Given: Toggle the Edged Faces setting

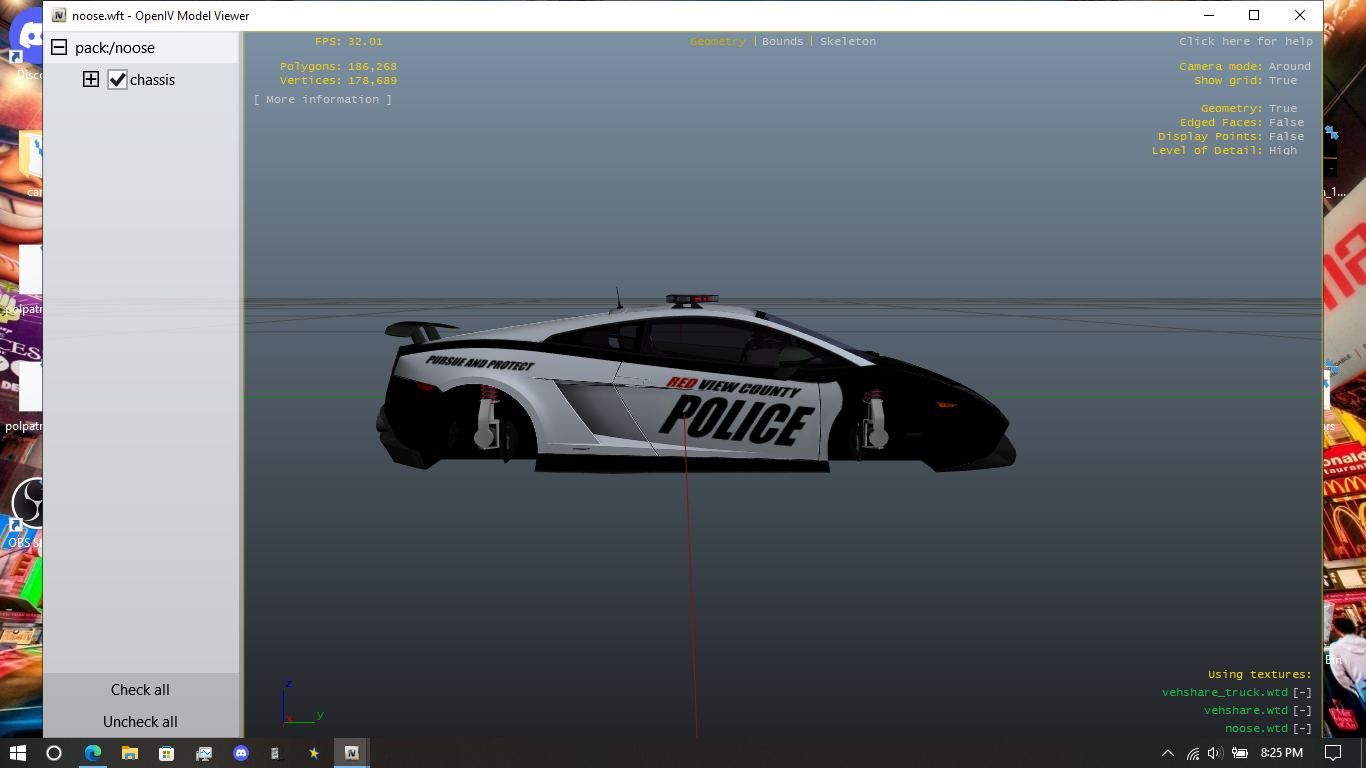Looking at the screenshot, I should click(1286, 123).
